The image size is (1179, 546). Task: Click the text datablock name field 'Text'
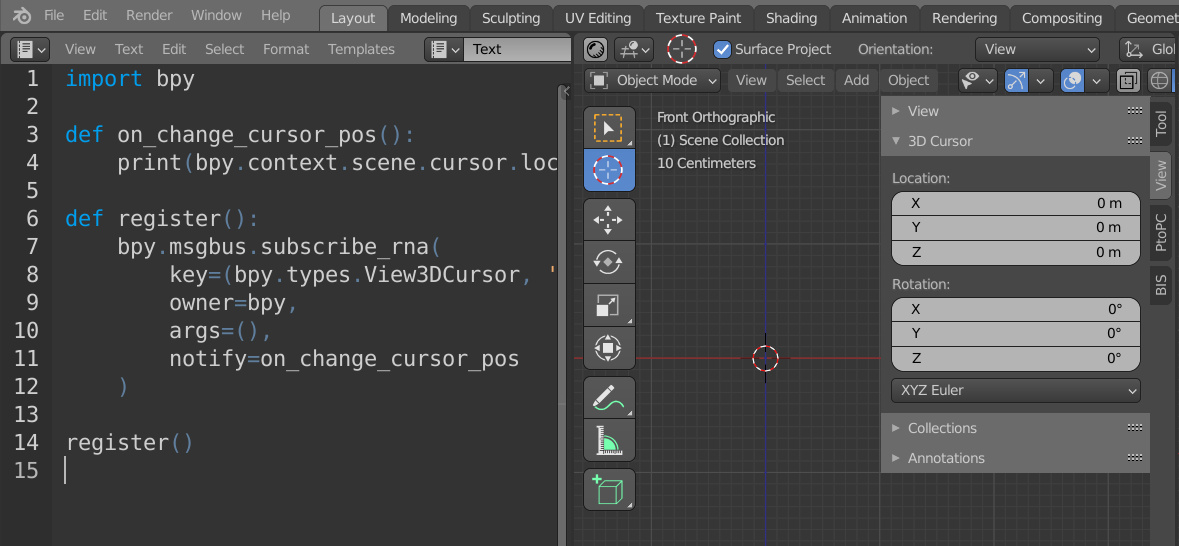click(x=517, y=49)
